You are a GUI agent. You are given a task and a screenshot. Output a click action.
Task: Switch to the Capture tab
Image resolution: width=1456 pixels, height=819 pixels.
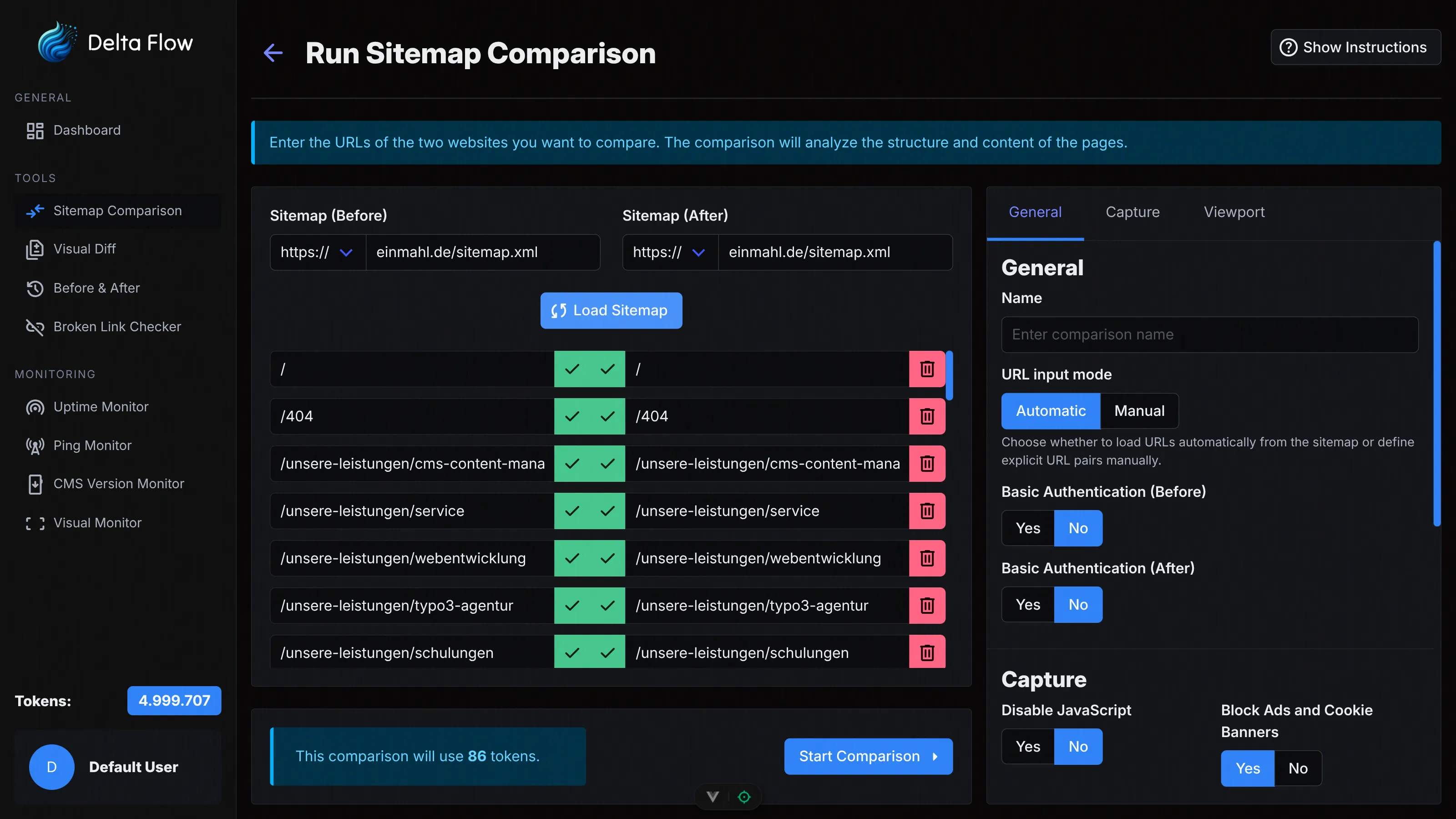tap(1132, 212)
